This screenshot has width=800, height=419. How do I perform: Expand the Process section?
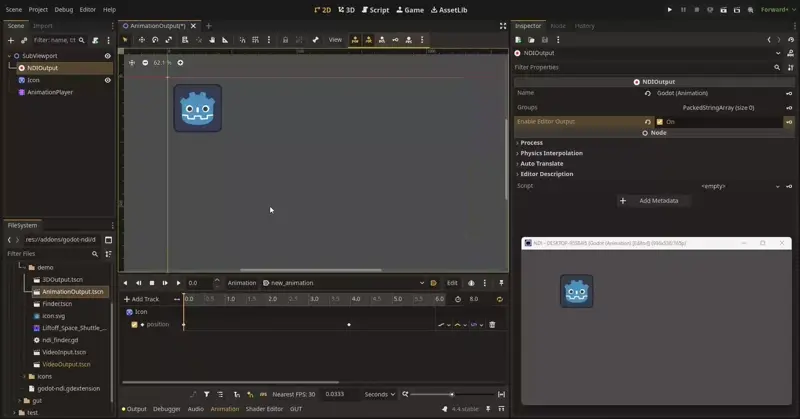531,143
